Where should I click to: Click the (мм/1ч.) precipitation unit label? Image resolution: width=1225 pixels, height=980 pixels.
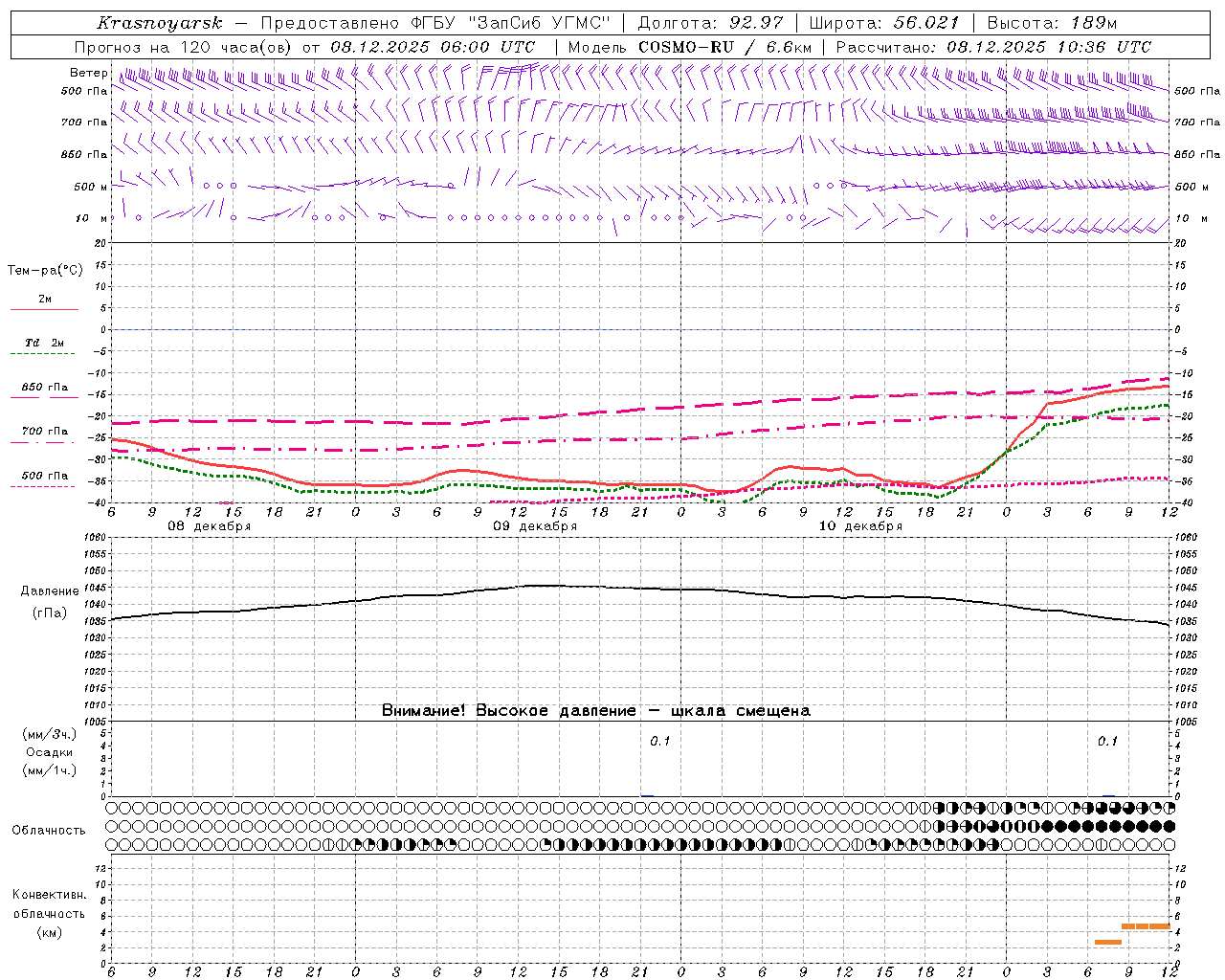pos(50,770)
